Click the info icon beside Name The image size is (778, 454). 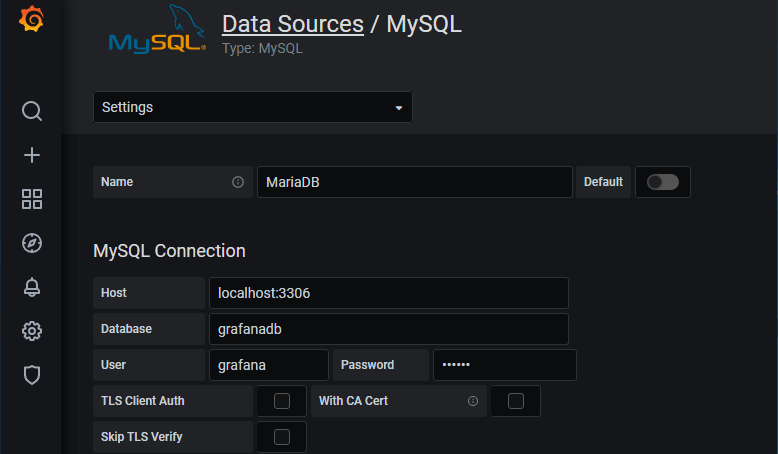tap(238, 182)
